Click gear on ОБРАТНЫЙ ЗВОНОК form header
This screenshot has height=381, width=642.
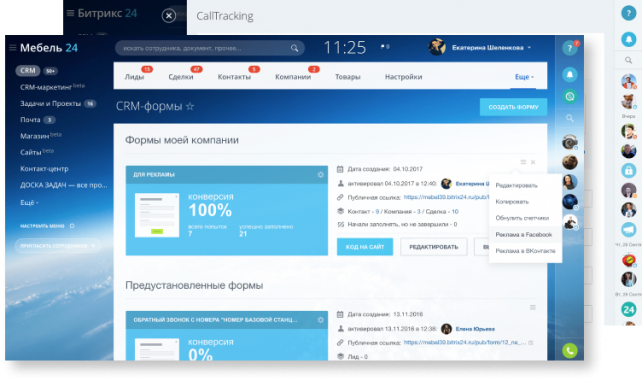(320, 320)
